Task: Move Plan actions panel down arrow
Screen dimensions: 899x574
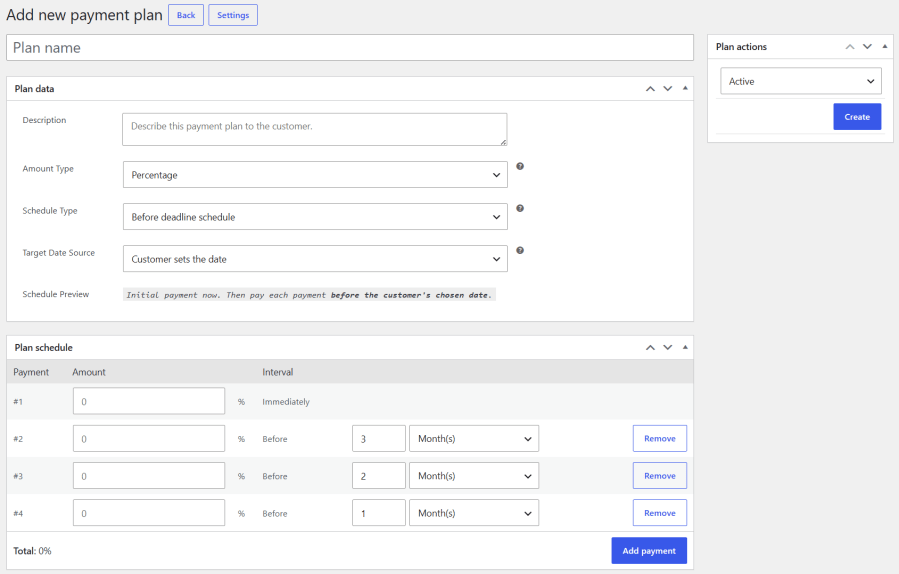Action: click(867, 46)
